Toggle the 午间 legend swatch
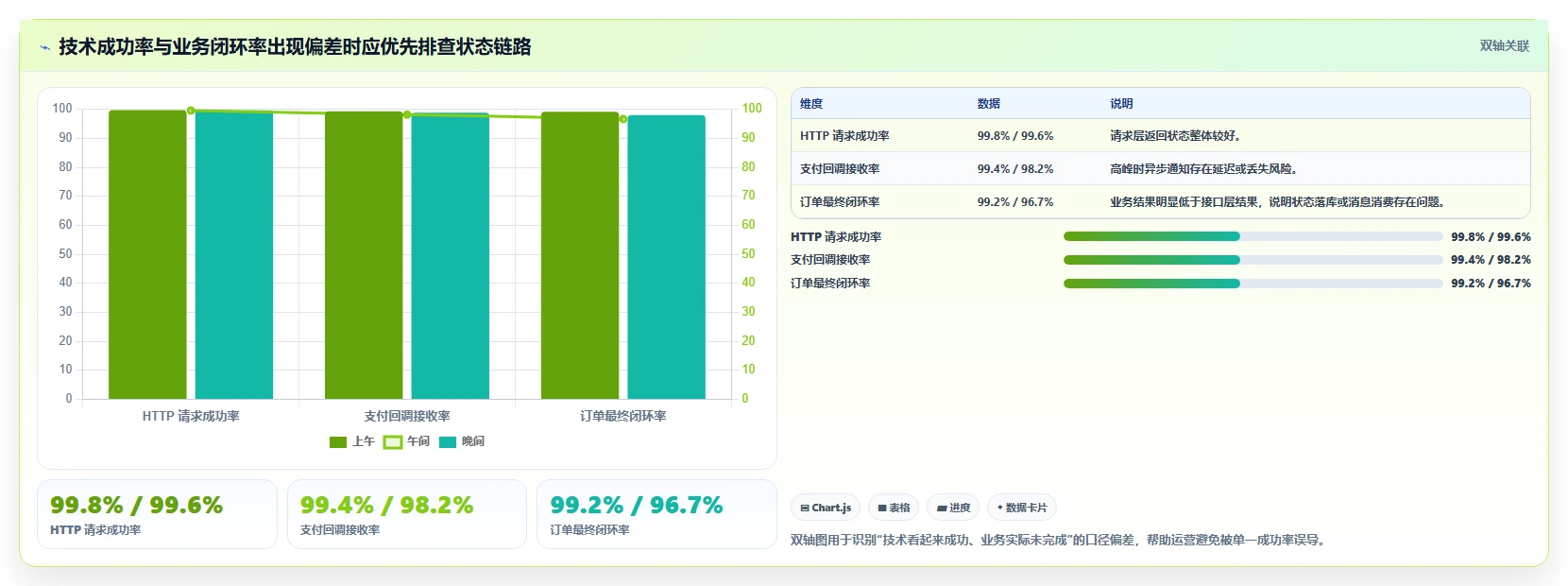The width and height of the screenshot is (1568, 586). 393,442
